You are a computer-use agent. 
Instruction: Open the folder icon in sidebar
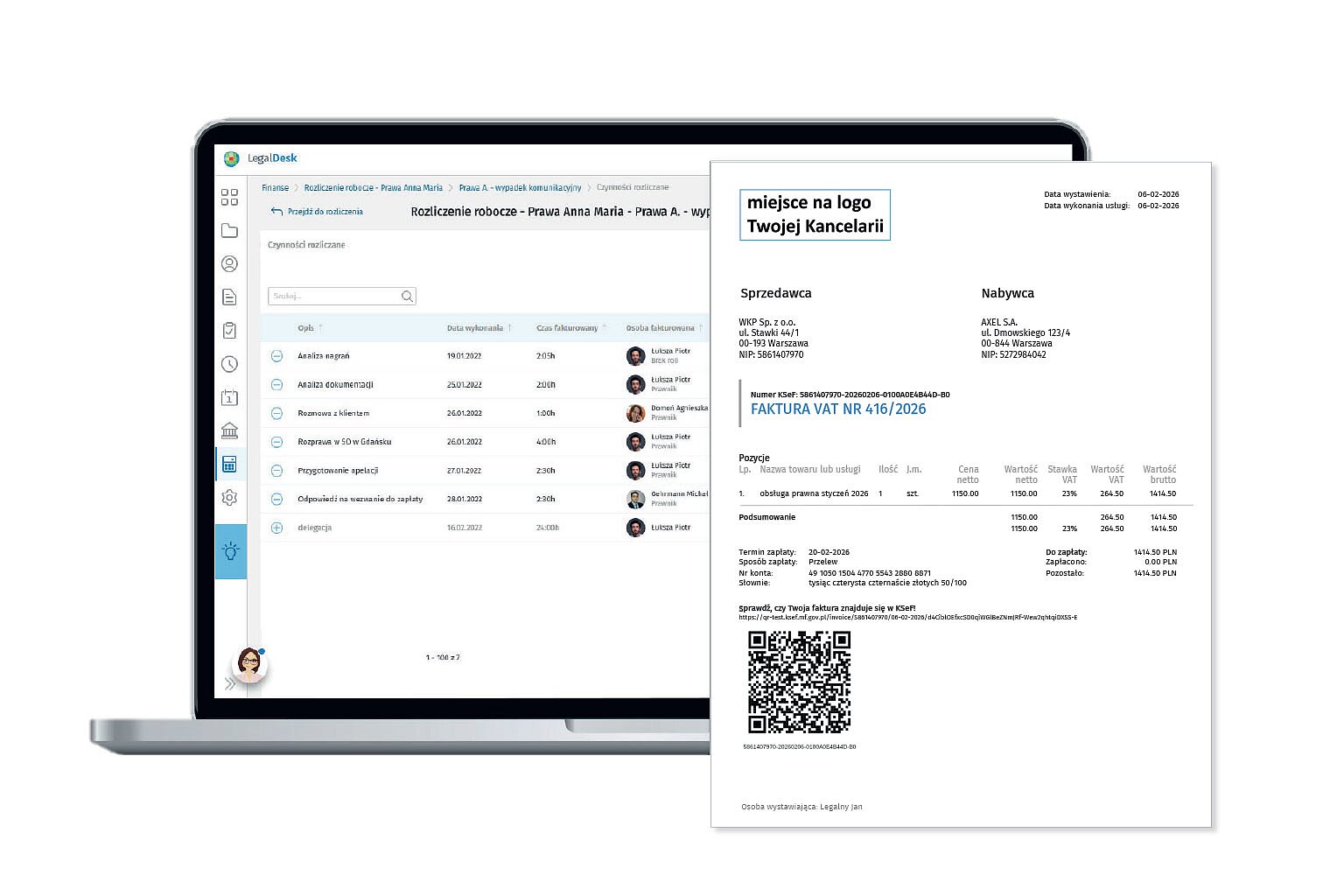coord(229,230)
